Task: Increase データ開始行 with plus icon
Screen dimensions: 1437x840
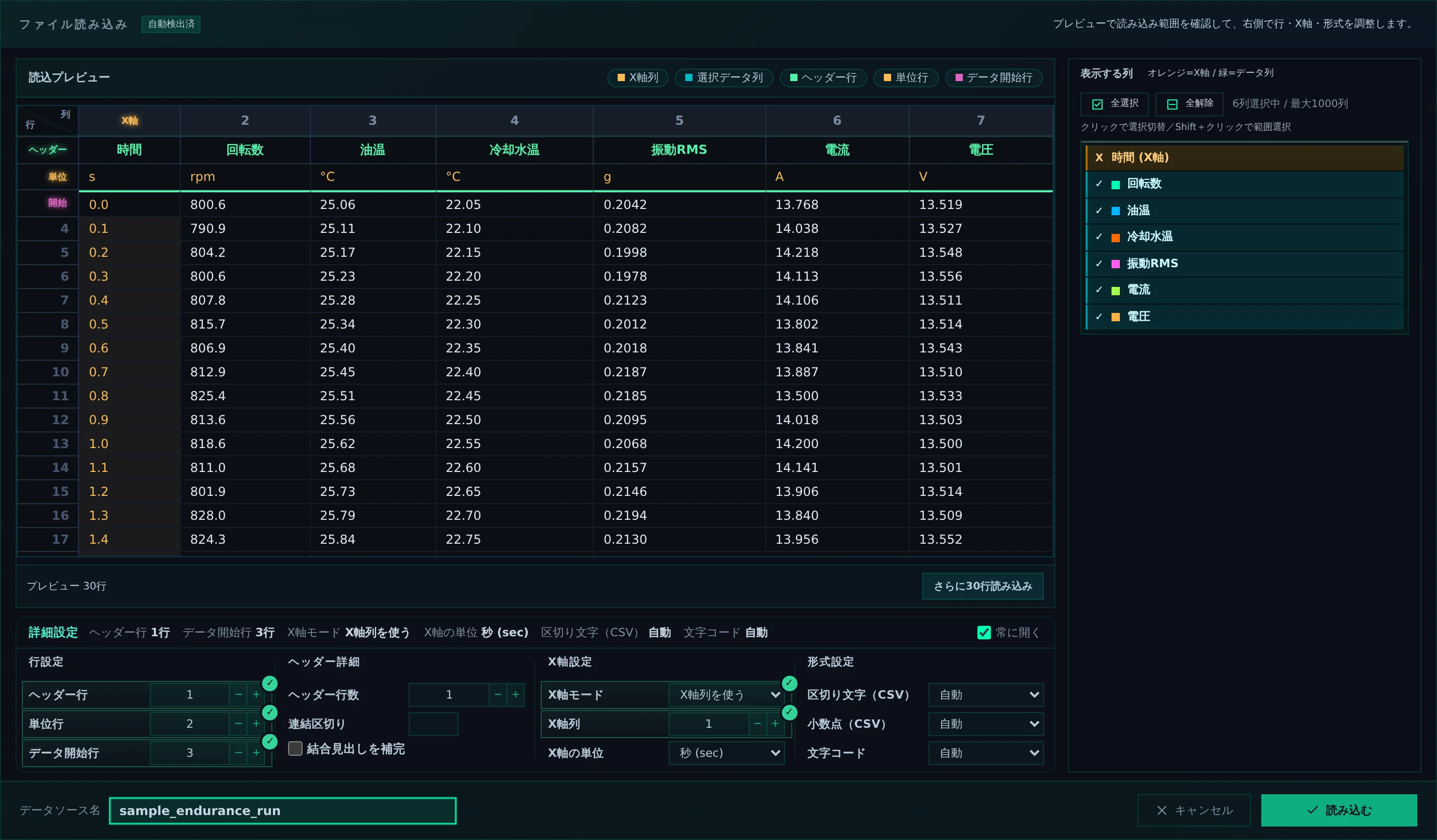Action: 256,753
